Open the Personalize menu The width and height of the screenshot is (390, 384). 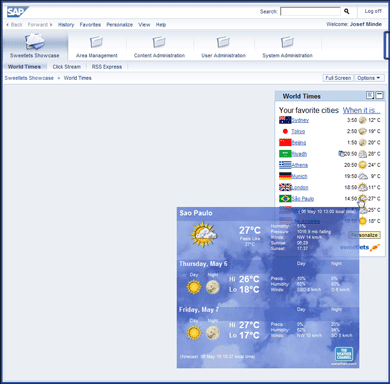point(120,25)
